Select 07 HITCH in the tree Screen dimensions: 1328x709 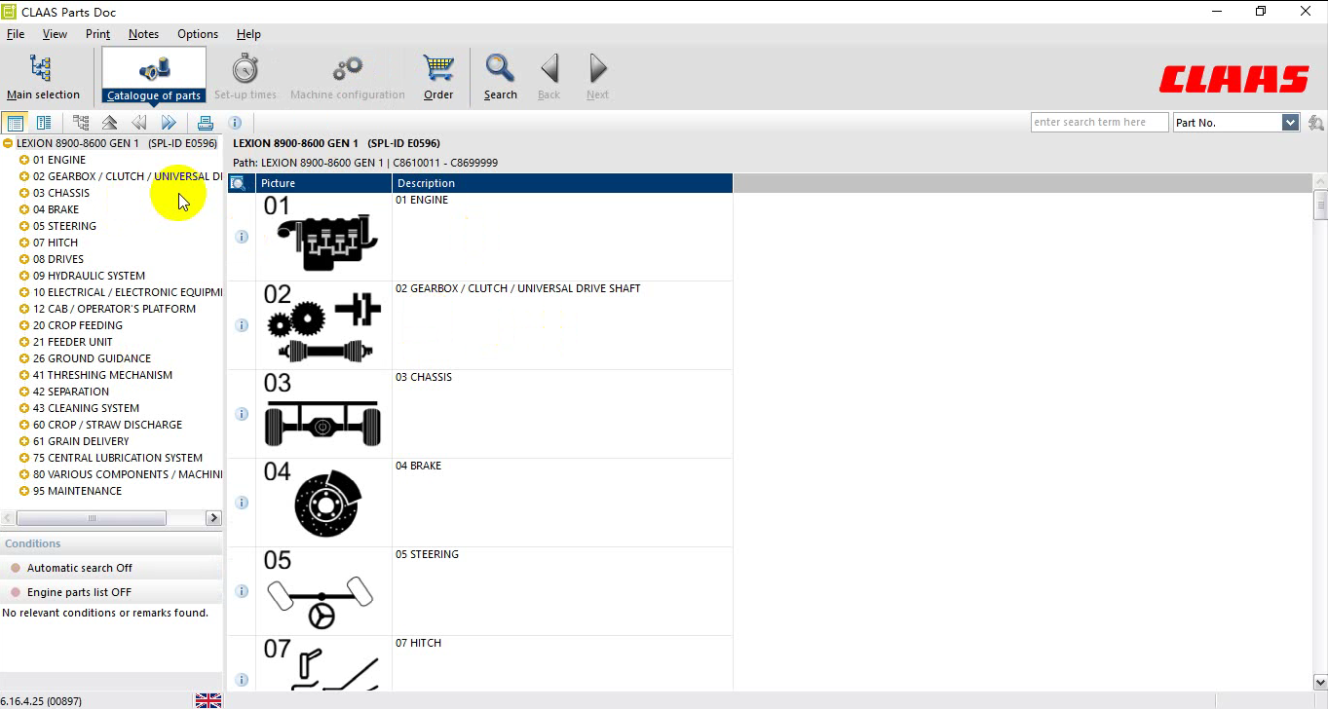[55, 243]
